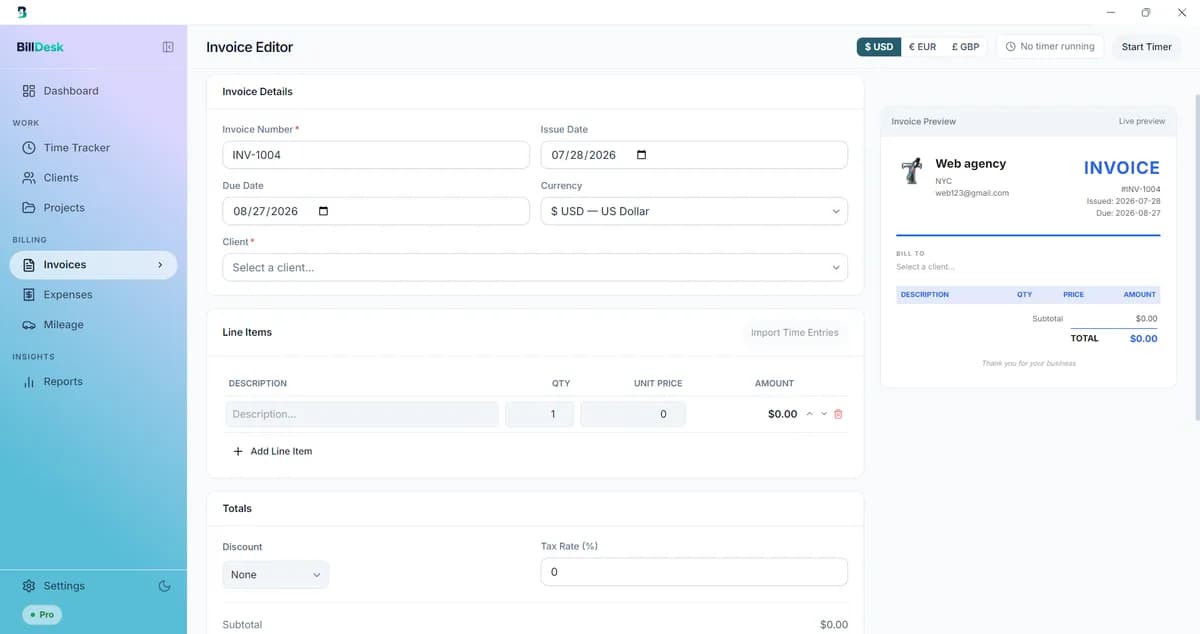
Task: Select the € EUR currency toggle
Action: pyautogui.click(x=922, y=47)
